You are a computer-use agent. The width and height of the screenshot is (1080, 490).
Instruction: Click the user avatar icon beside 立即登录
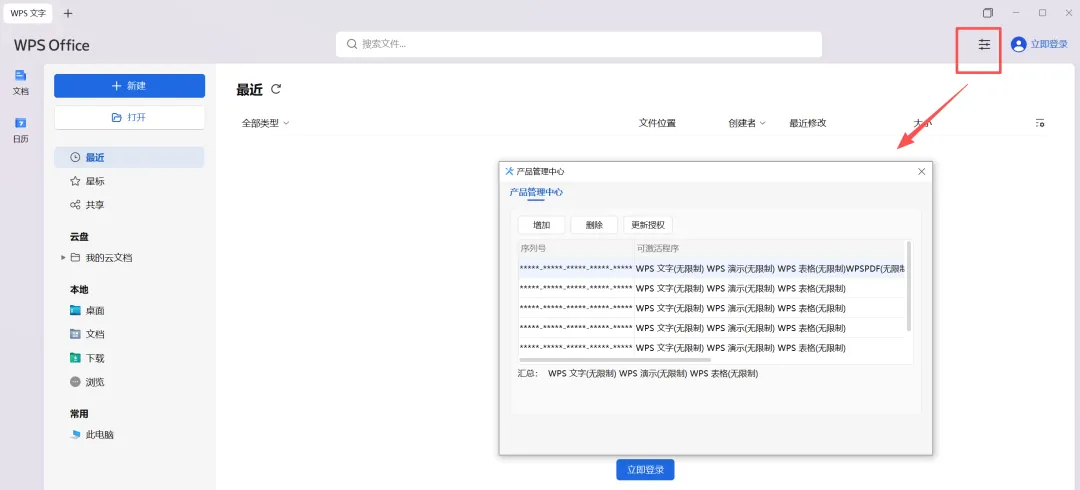1018,44
